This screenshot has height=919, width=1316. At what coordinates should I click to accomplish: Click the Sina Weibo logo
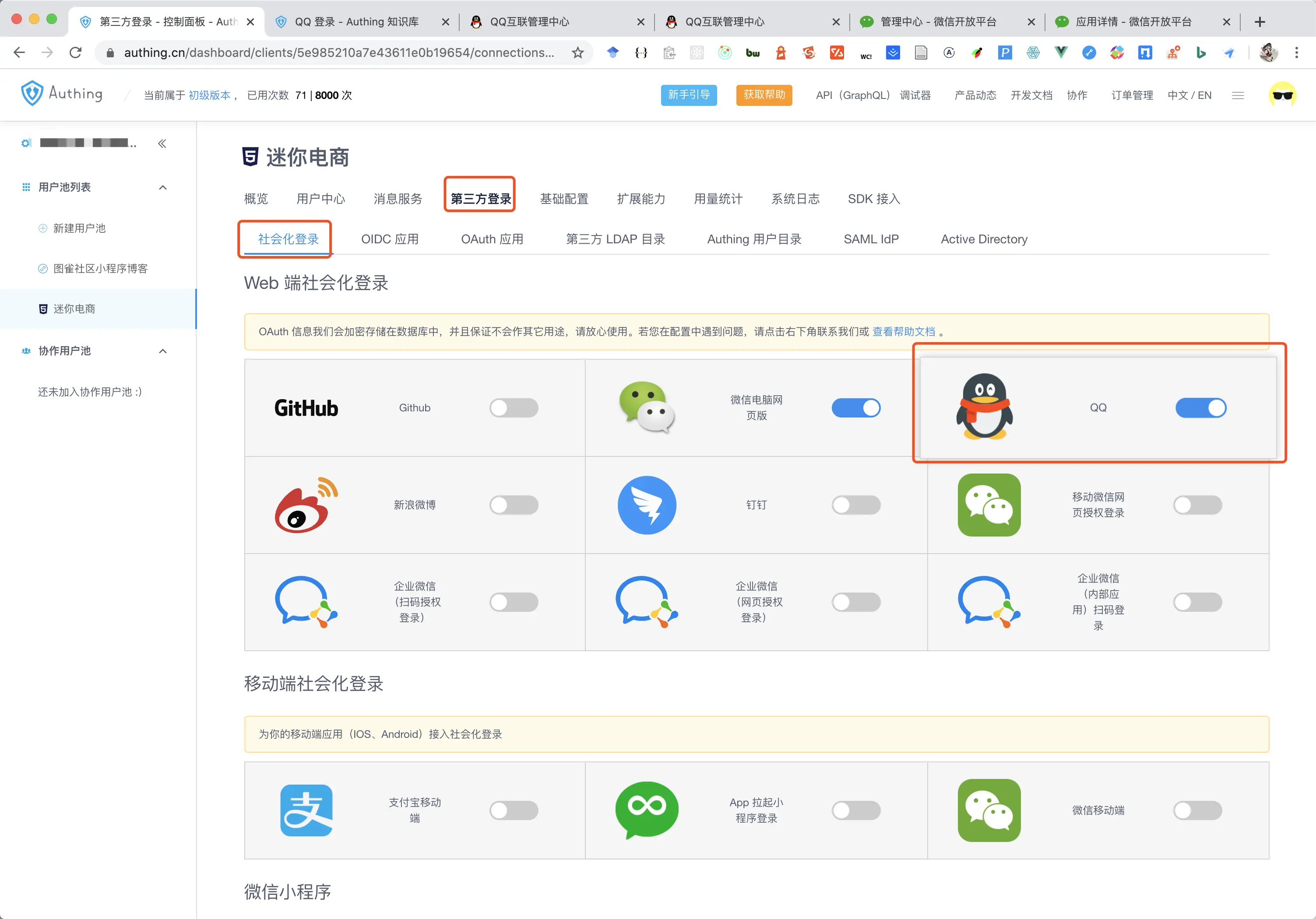coord(306,505)
